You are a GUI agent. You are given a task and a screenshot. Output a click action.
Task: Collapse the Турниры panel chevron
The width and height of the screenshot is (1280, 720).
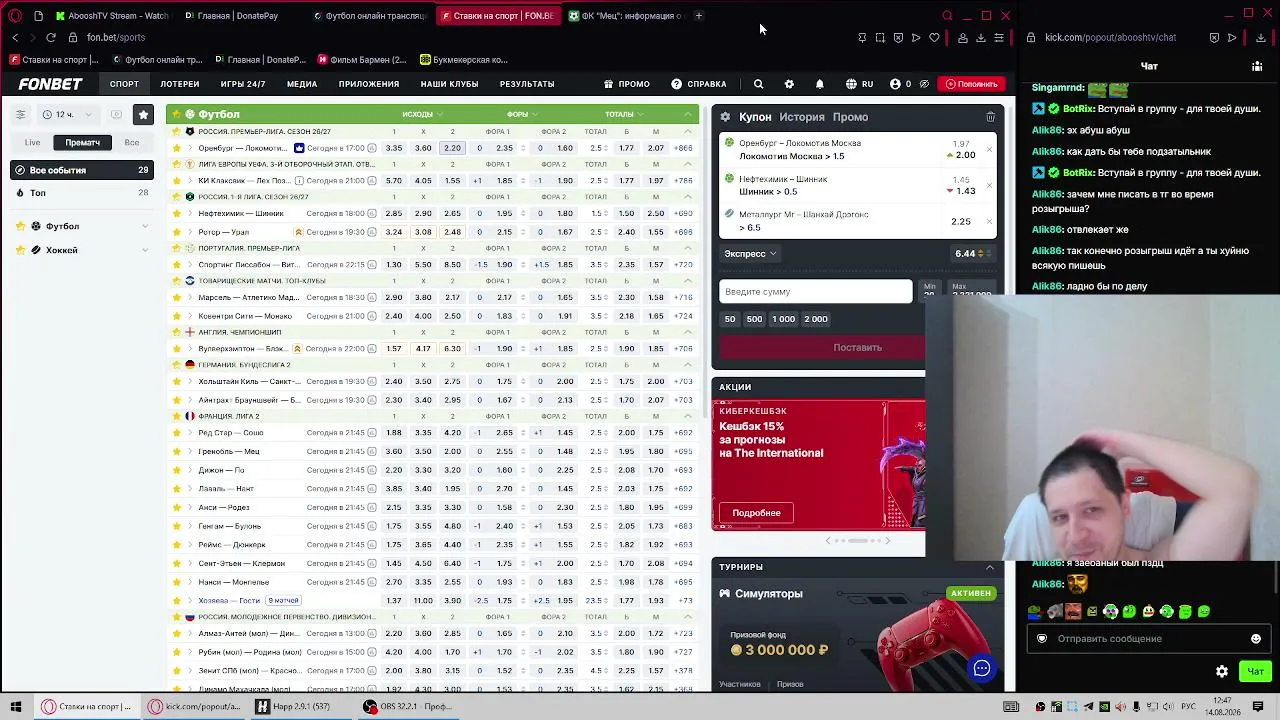[x=990, y=567]
